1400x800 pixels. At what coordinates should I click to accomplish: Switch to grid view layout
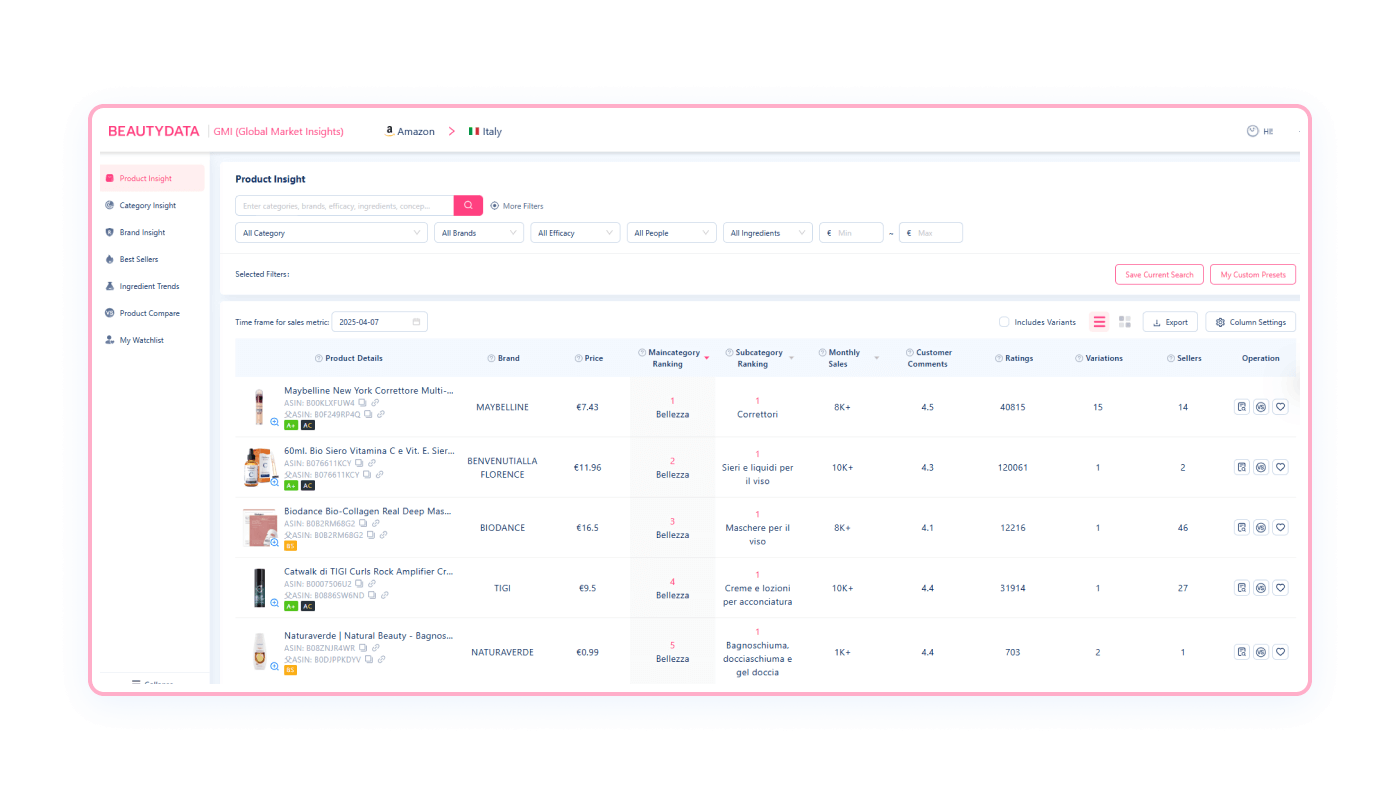[1125, 322]
